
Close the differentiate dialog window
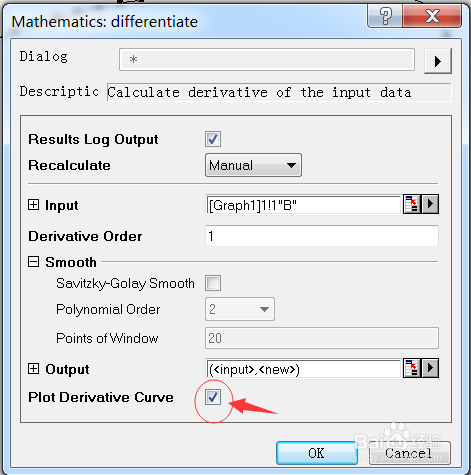point(432,16)
